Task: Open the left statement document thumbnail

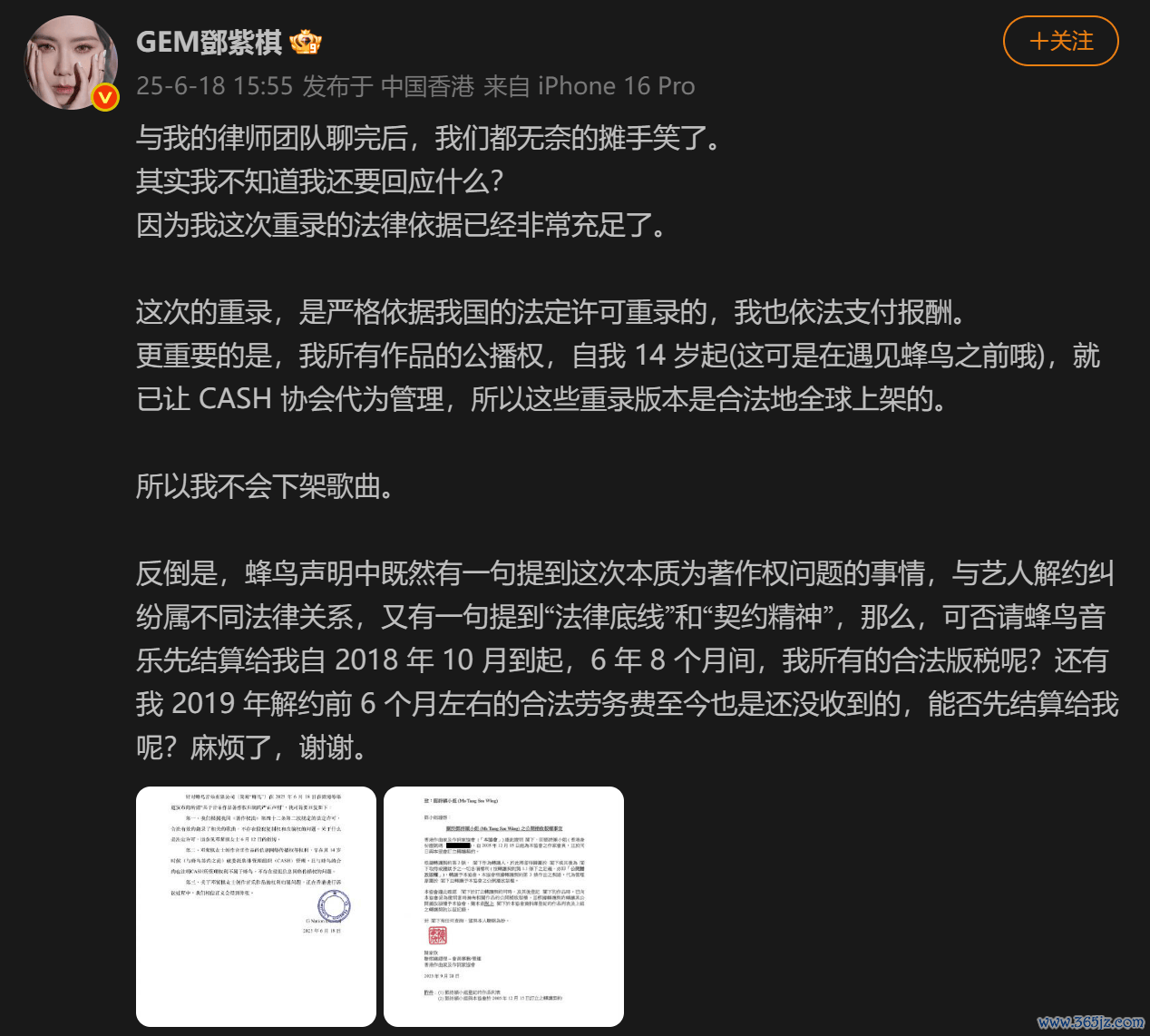Action: 256,906
